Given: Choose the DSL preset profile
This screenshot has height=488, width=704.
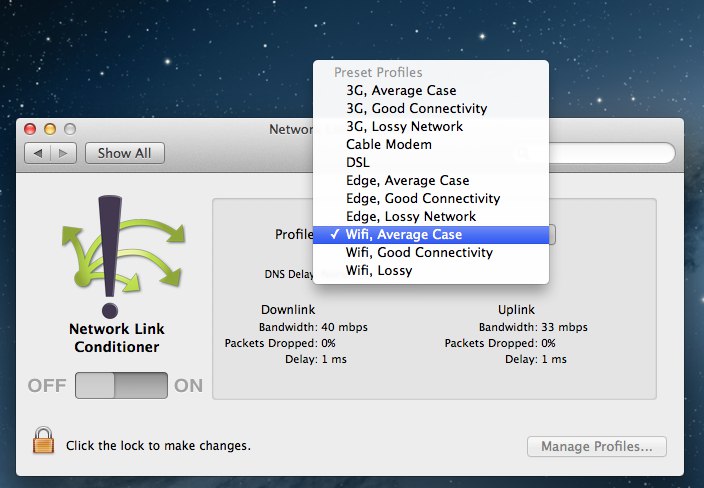Looking at the screenshot, I should pos(431,163).
